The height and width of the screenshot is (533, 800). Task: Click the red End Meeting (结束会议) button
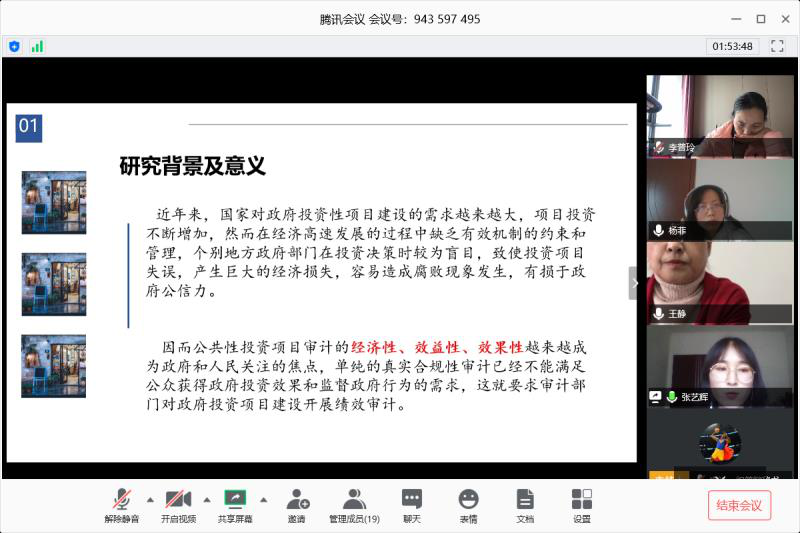point(739,505)
